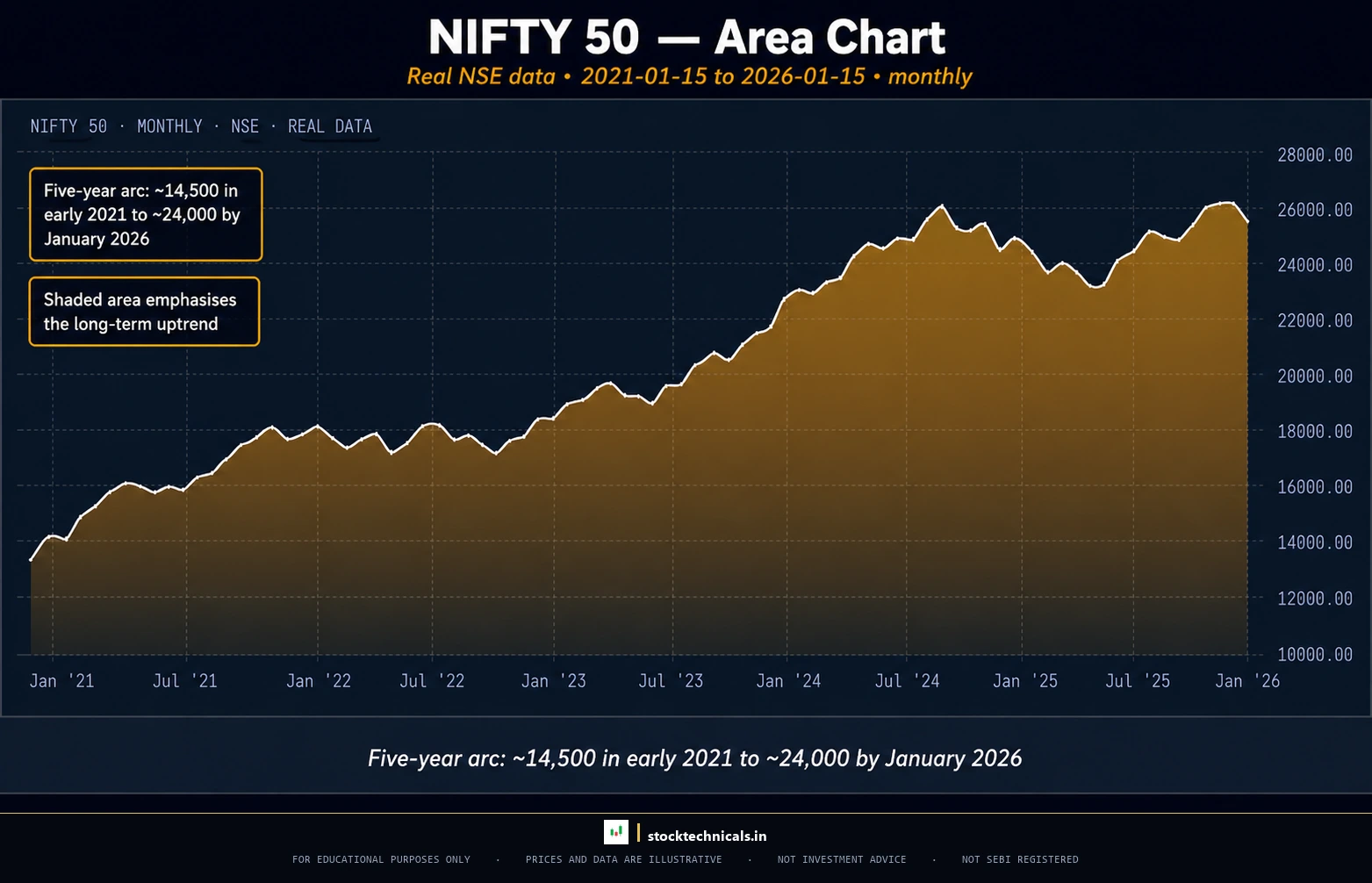Select the NIFTY 50 — Area Chart title
Image resolution: width=1372 pixels, height=883 pixels.
[x=687, y=37]
